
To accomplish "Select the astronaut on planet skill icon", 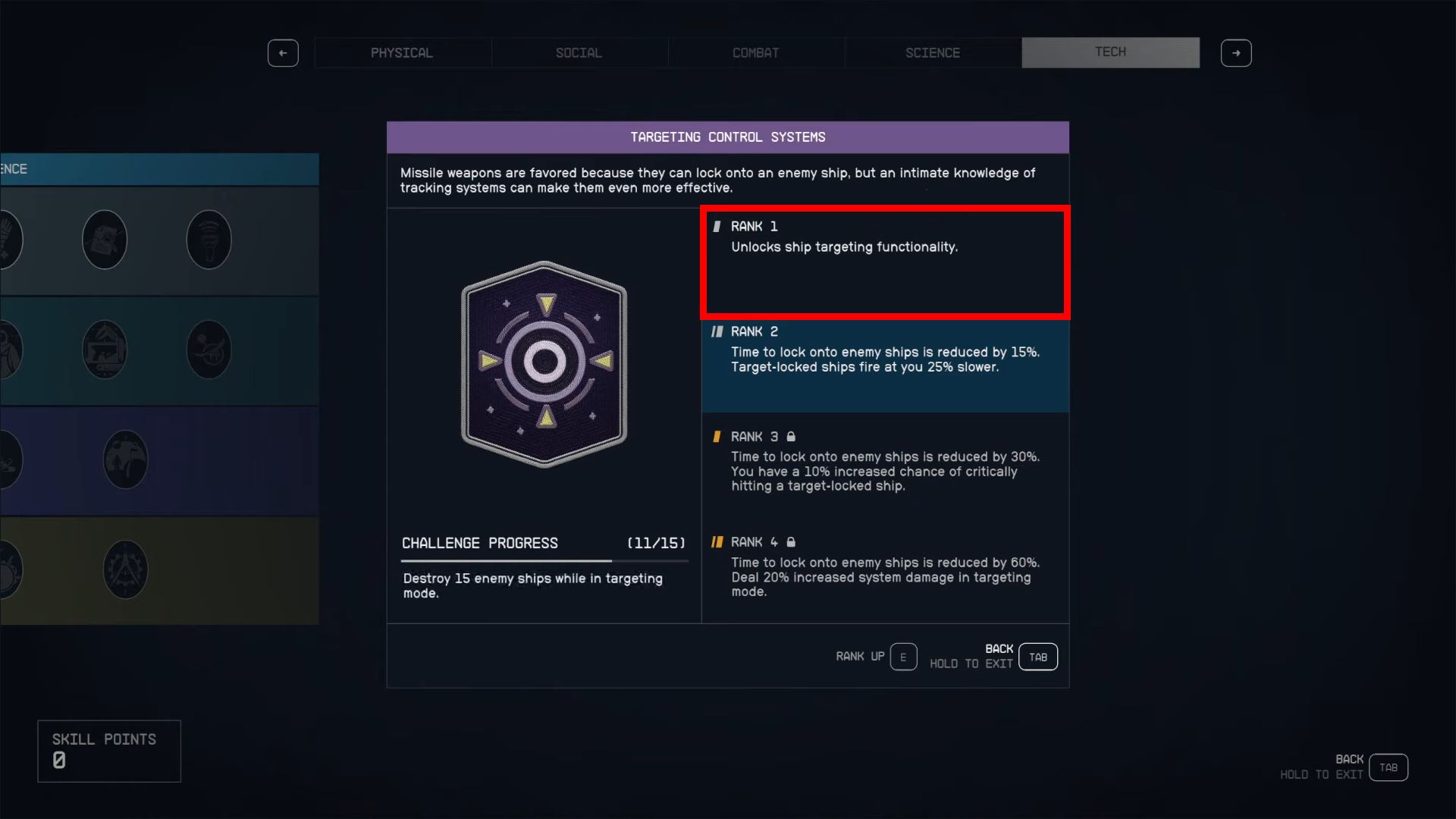I will (x=126, y=460).
